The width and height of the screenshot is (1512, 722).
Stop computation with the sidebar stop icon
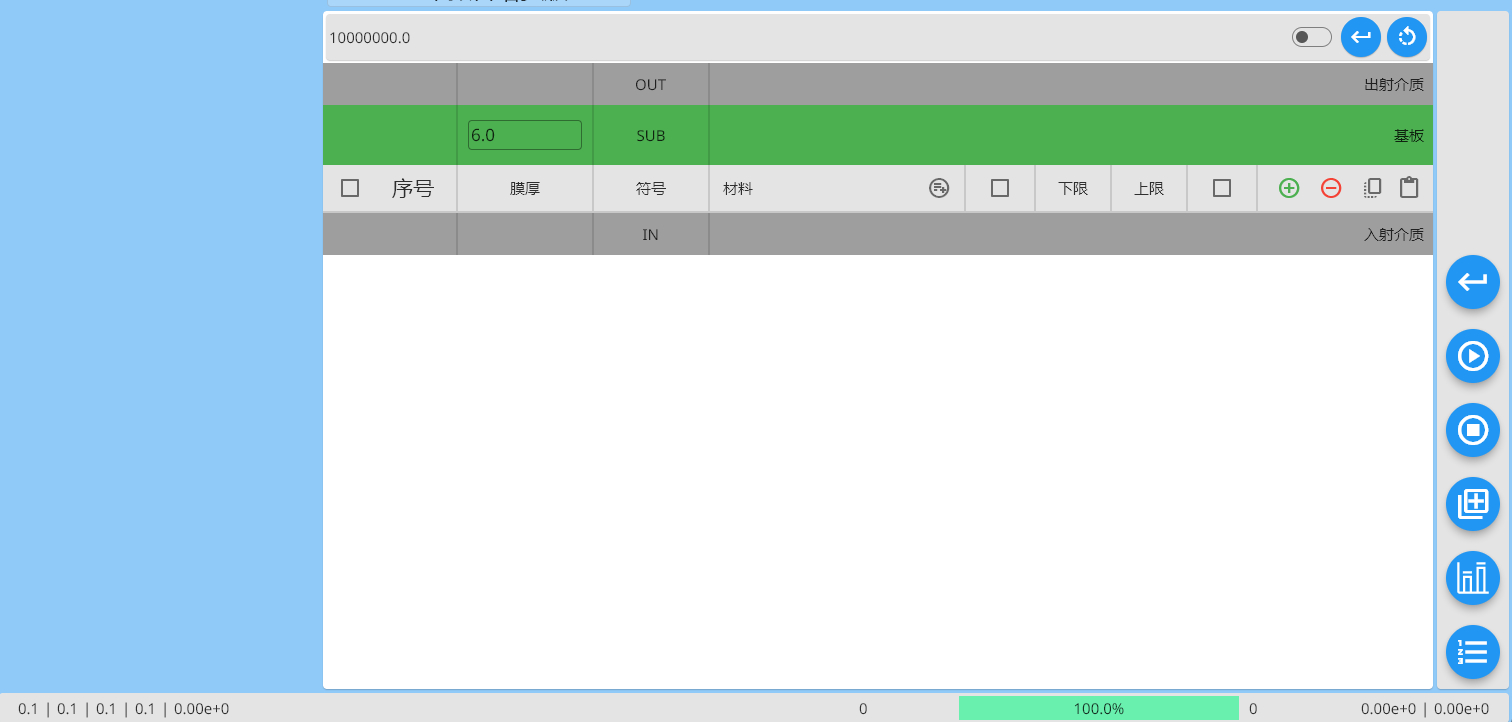pyautogui.click(x=1472, y=430)
